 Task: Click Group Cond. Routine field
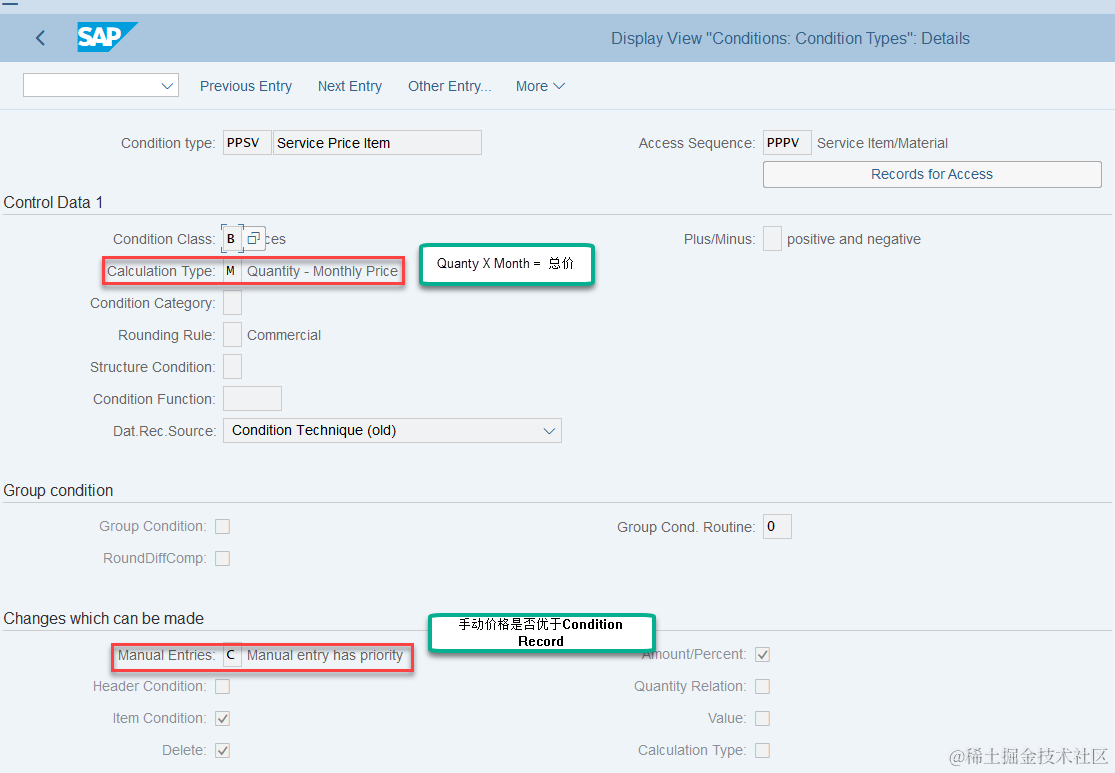pyautogui.click(x=777, y=527)
